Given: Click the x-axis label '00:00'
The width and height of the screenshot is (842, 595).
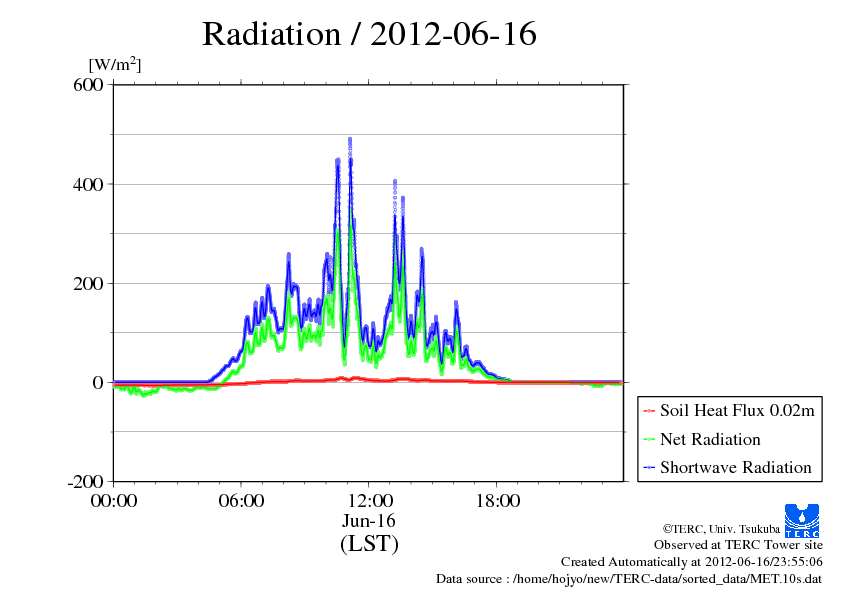Looking at the screenshot, I should tap(114, 500).
